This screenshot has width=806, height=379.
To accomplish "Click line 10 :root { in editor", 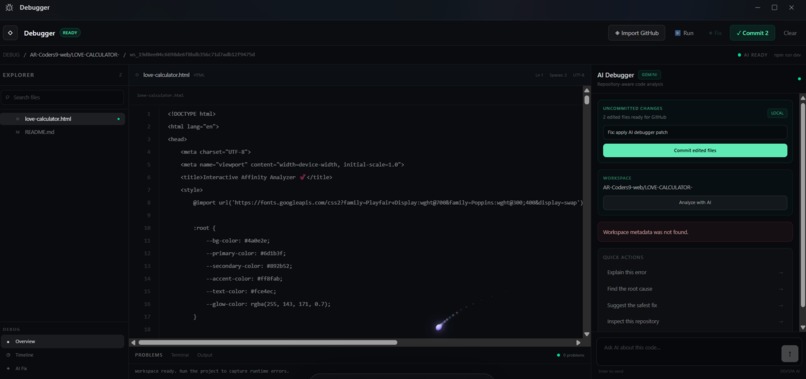I will click(205, 228).
